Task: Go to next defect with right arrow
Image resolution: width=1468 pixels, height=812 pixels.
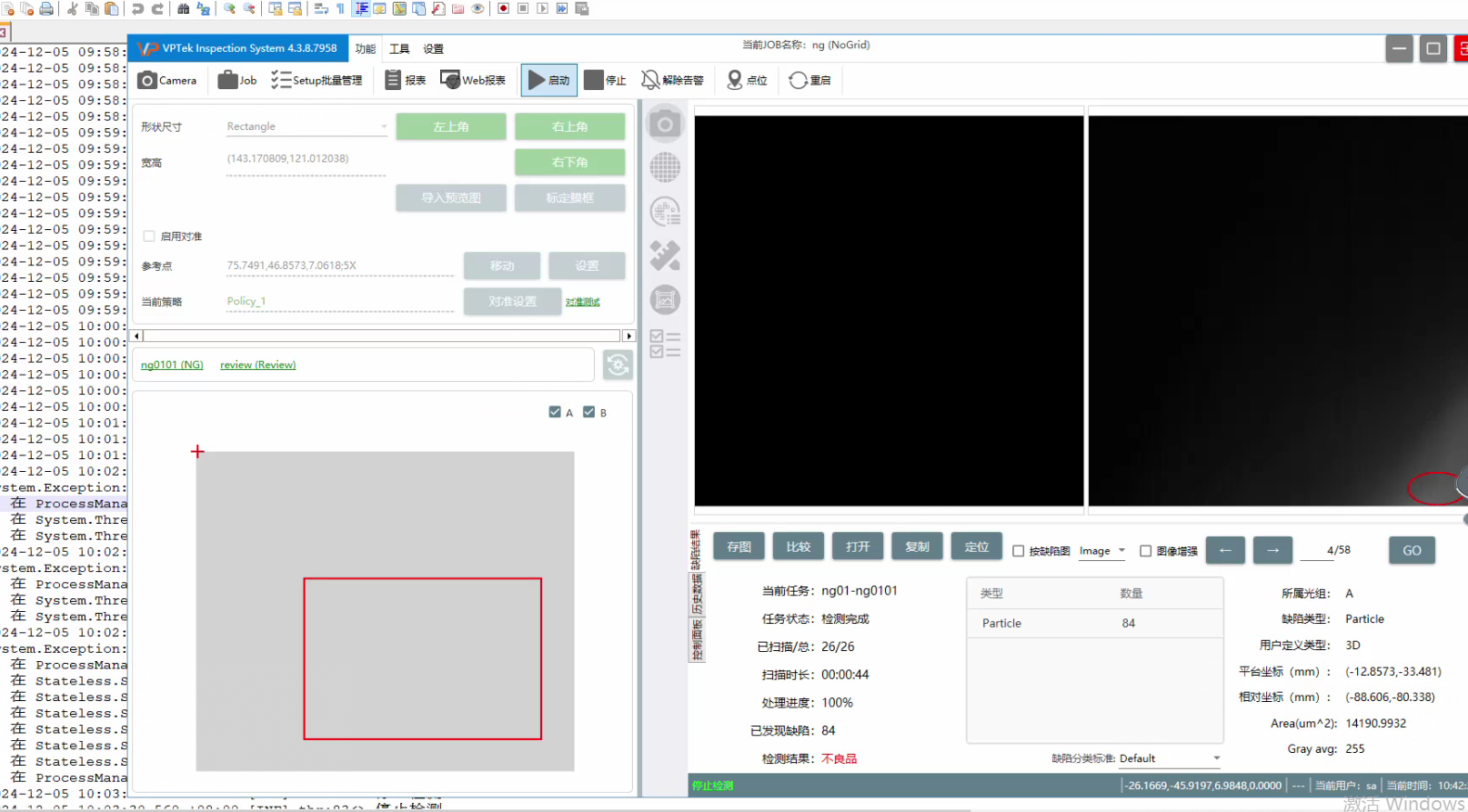Action: [x=1272, y=550]
